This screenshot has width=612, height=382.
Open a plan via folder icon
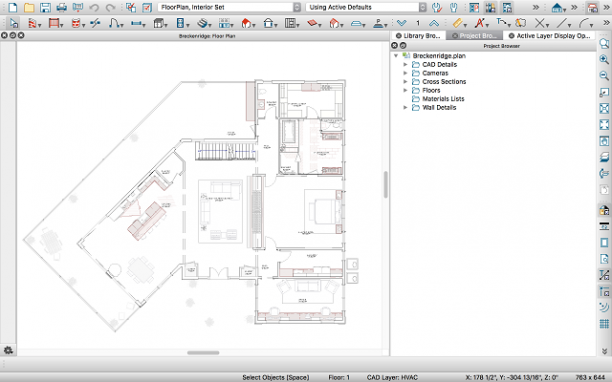[x=29, y=7]
